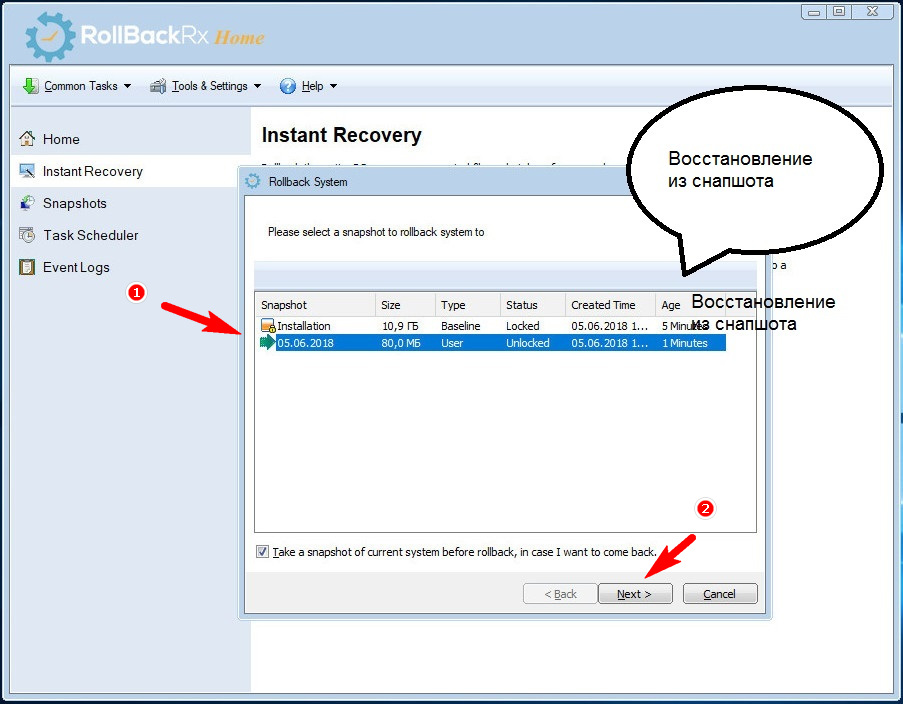Sort by Age column header
Image resolution: width=903 pixels, height=704 pixels.
pos(671,305)
